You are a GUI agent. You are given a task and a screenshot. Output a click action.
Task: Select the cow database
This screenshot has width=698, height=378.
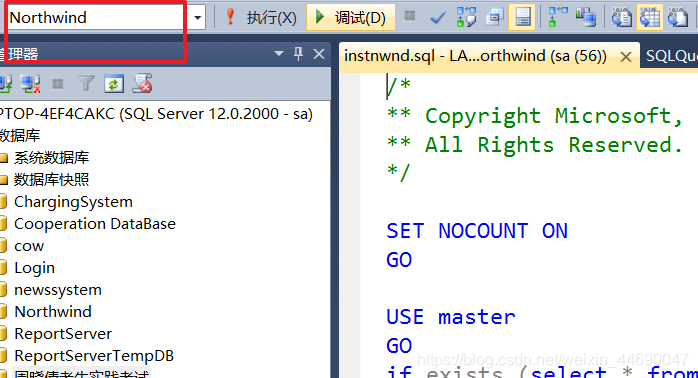coord(29,246)
